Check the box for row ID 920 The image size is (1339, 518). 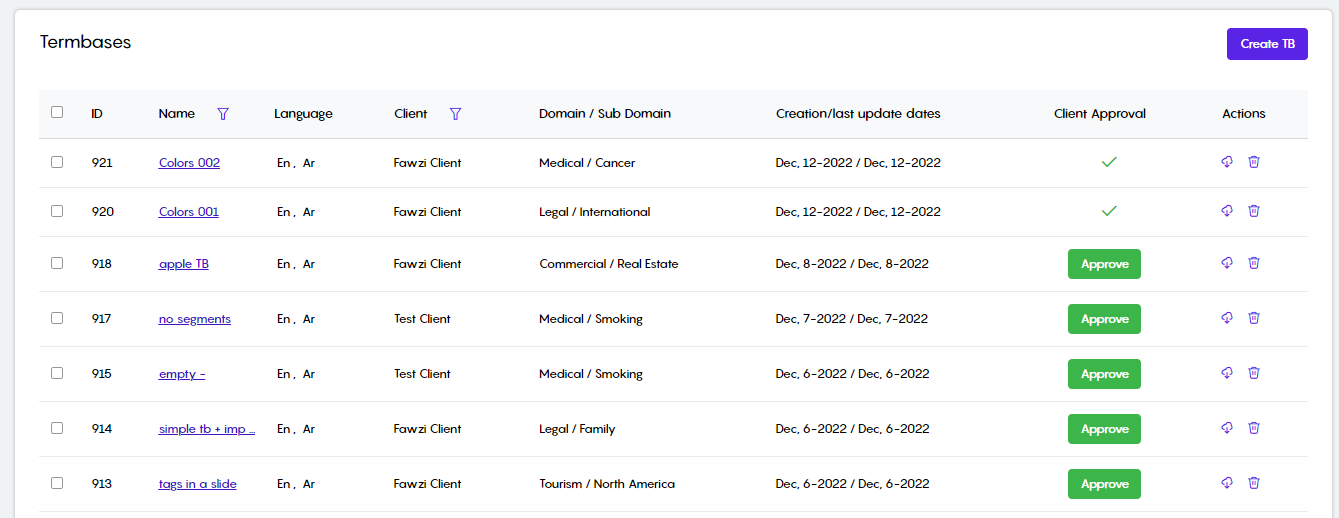point(57,211)
